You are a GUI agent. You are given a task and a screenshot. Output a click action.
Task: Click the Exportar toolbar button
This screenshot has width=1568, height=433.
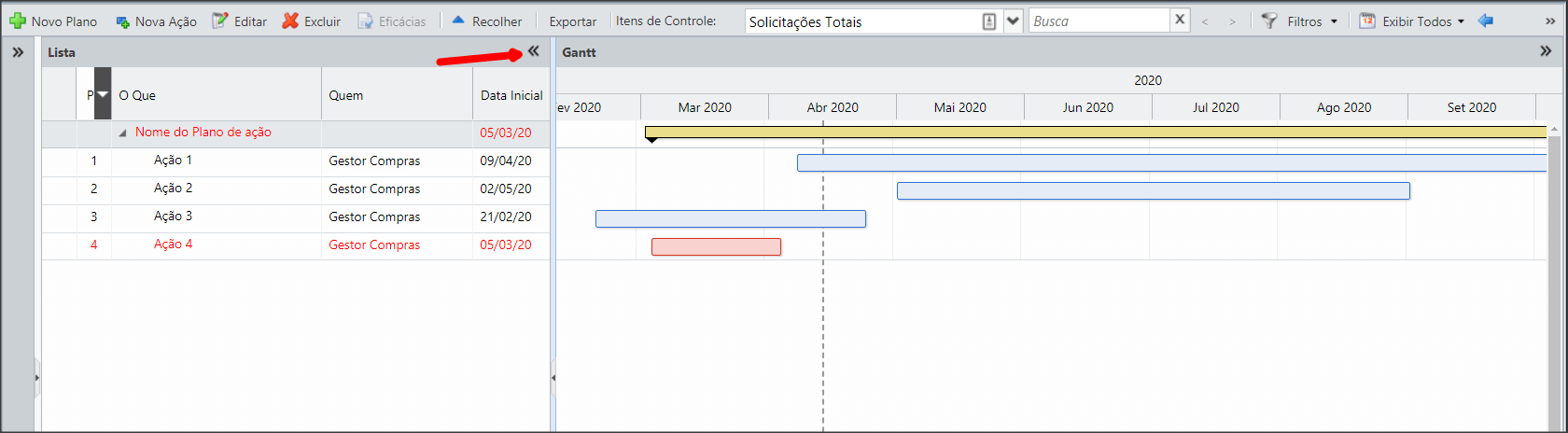tap(572, 21)
